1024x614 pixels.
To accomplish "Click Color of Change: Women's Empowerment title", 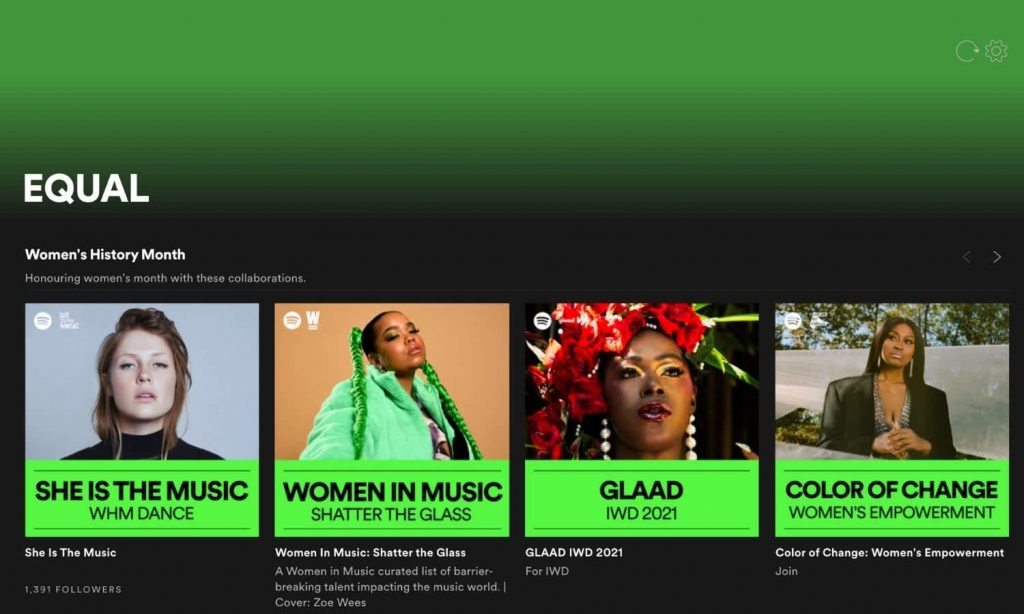I will tap(889, 553).
